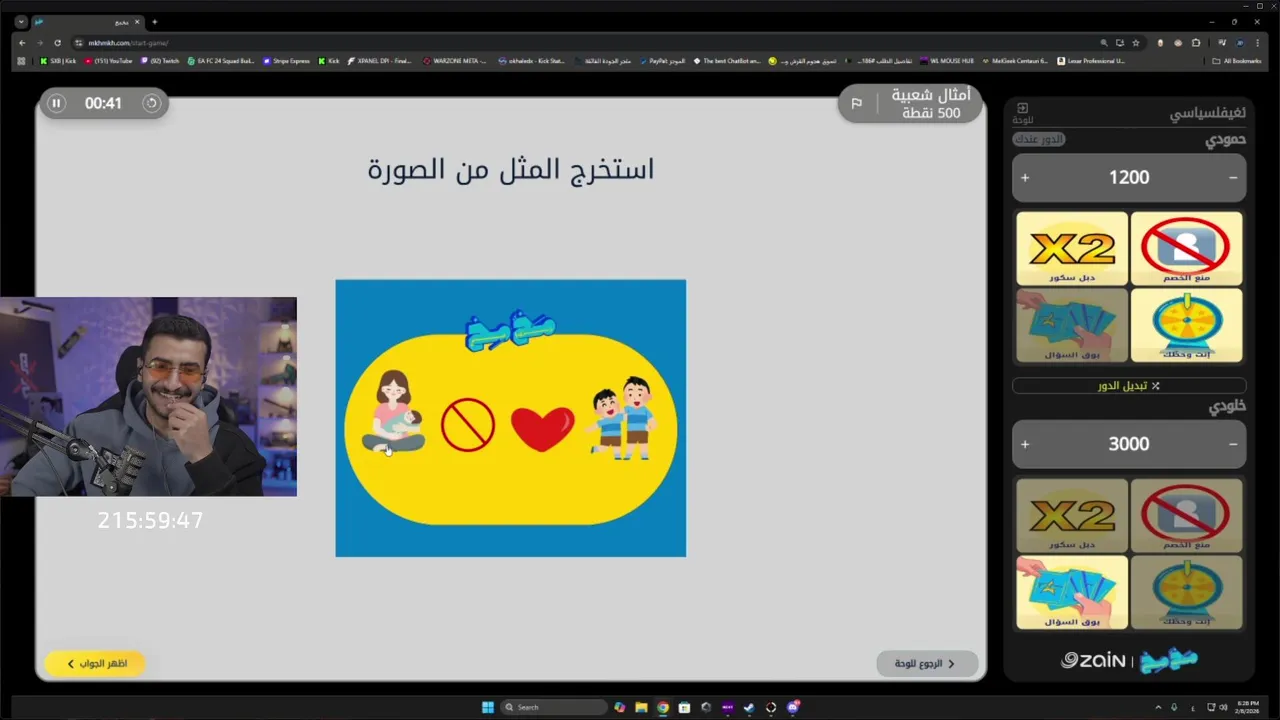Use خلودي's بوق السؤال cards power-up
The image size is (1280, 720).
[1072, 592]
